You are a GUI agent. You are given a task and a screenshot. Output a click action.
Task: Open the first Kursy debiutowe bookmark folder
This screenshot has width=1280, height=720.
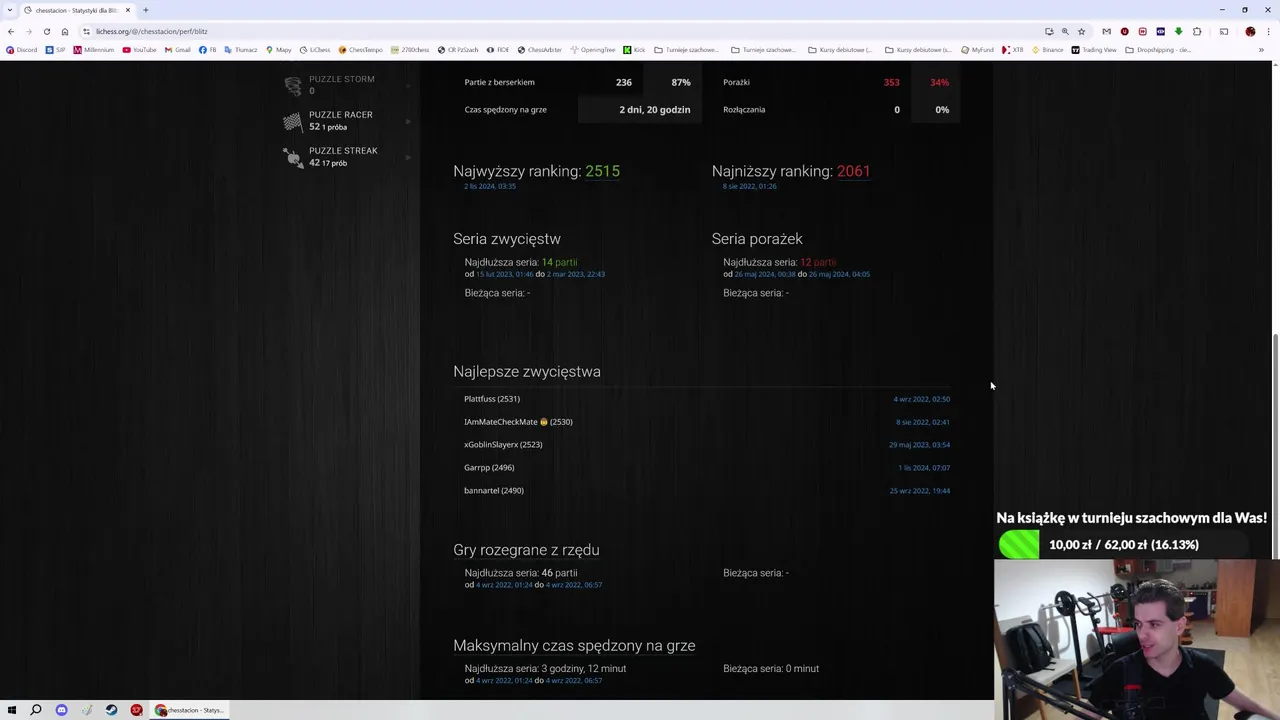(839, 50)
